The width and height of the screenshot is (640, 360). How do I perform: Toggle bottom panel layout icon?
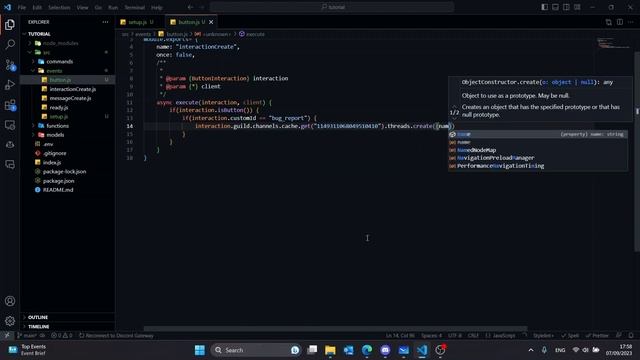(x=556, y=7)
